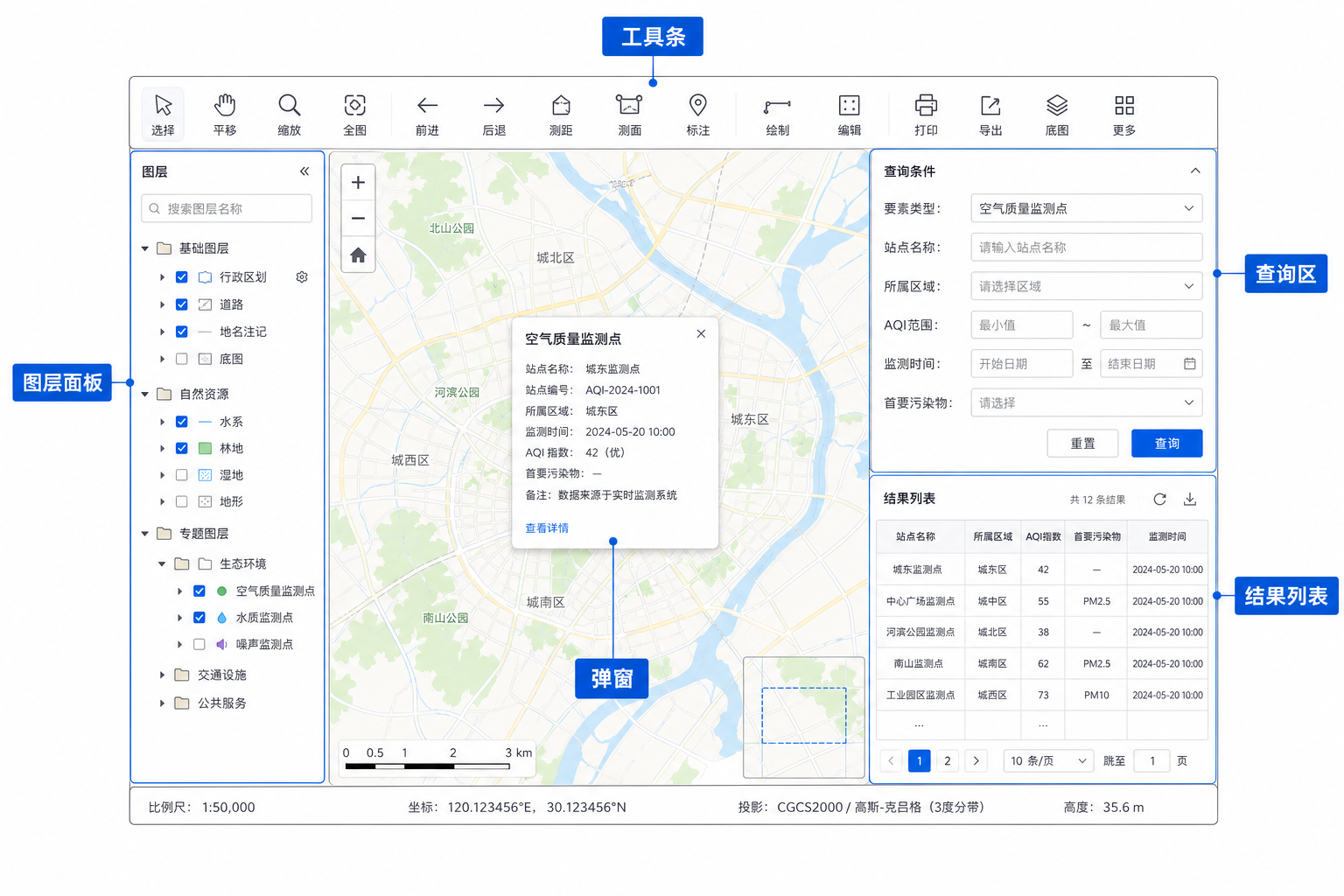Start the 测距 distance measuring tool
Image resolution: width=1344 pixels, height=896 pixels.
click(561, 114)
